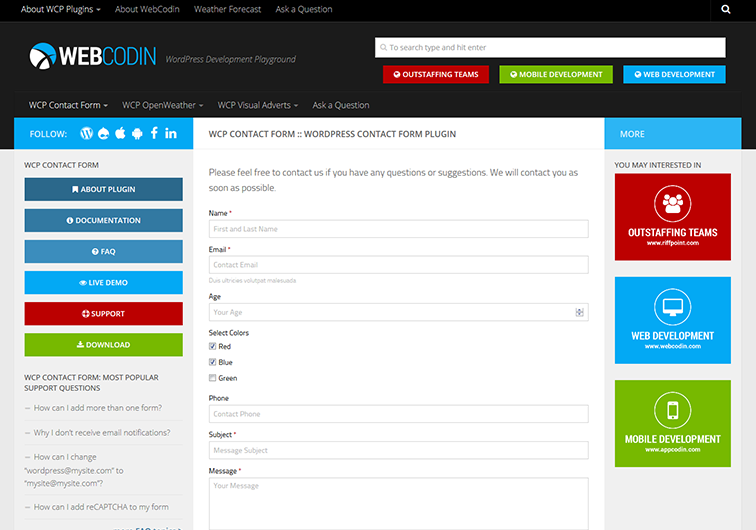Open the Outstaffing Teams riffpoint.com banner
Image resolution: width=756 pixels, height=530 pixels.
coord(673,217)
